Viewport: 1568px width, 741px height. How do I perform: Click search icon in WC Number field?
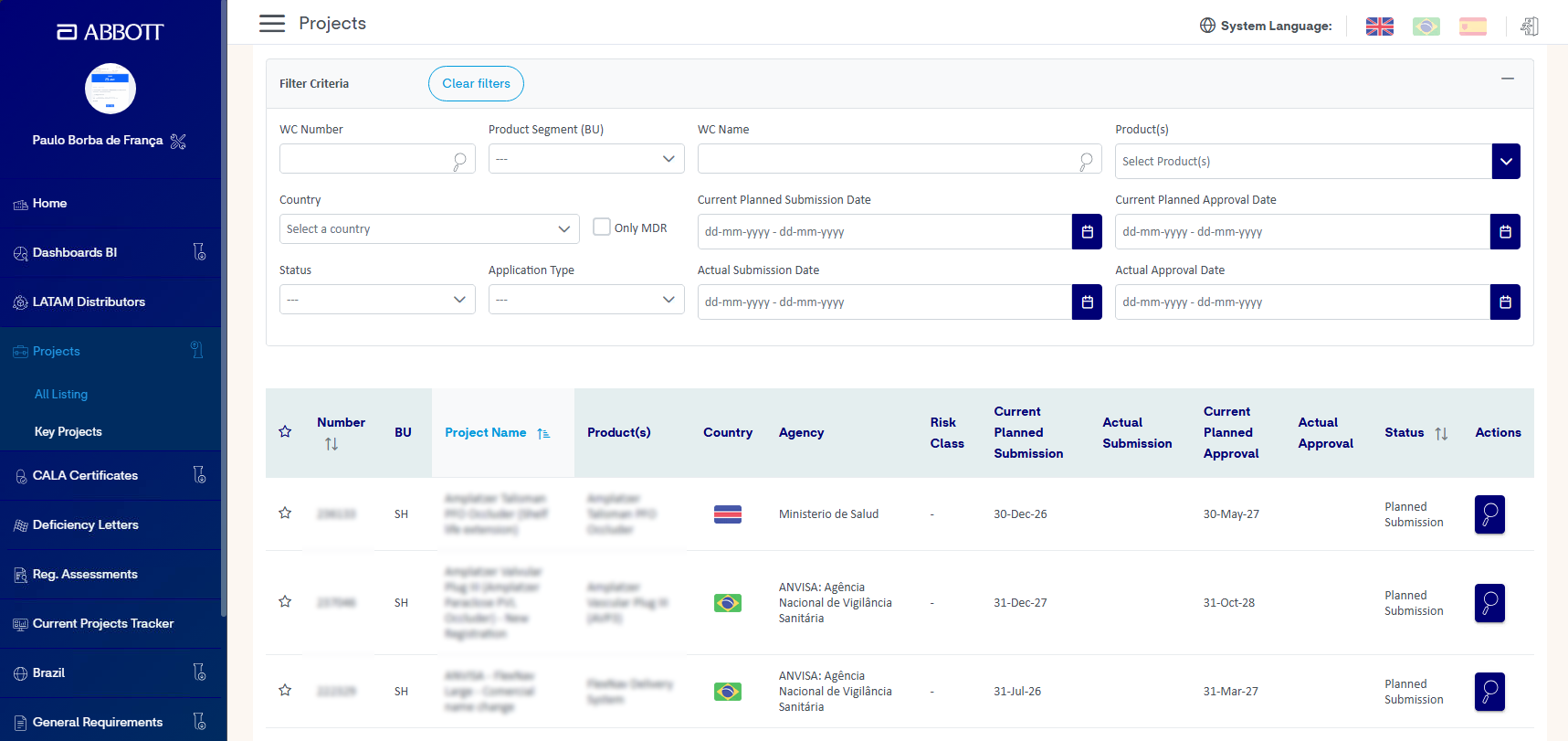[x=459, y=161]
